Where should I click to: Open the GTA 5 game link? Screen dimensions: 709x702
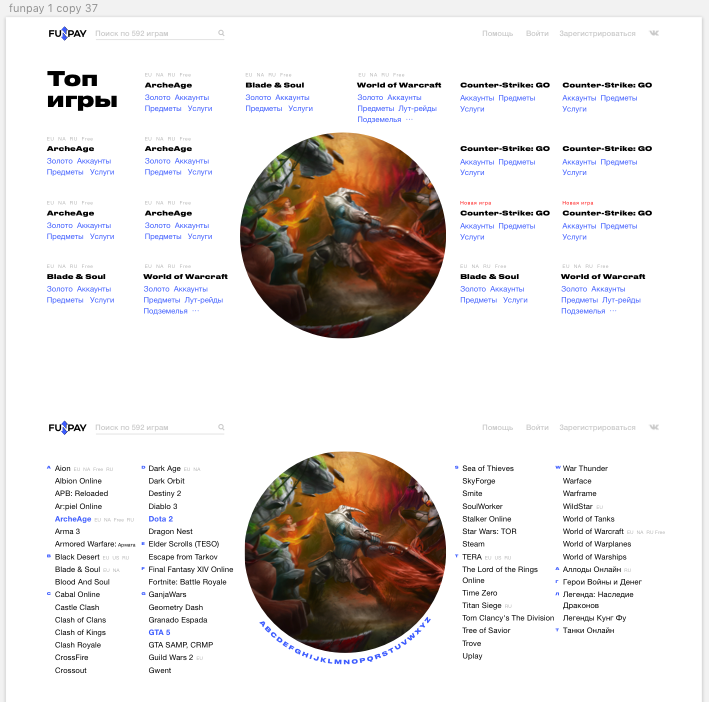click(x=159, y=632)
